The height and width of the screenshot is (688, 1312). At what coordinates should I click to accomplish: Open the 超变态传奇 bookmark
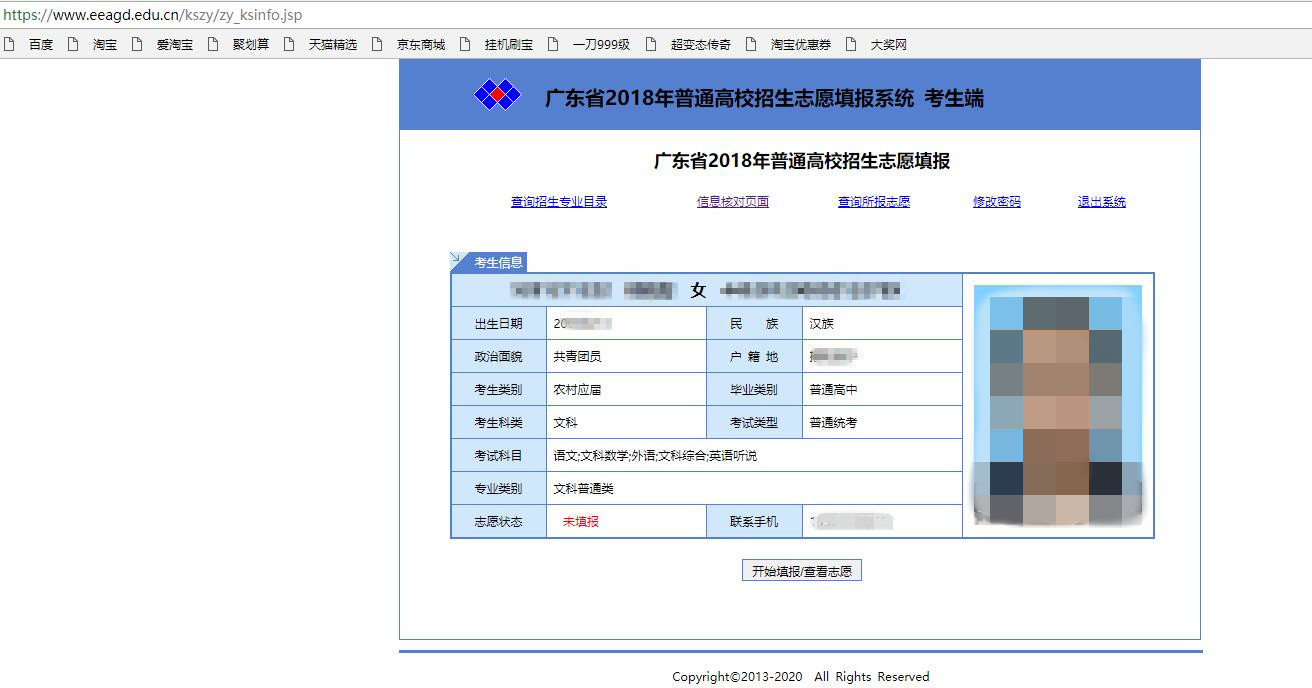pos(700,45)
